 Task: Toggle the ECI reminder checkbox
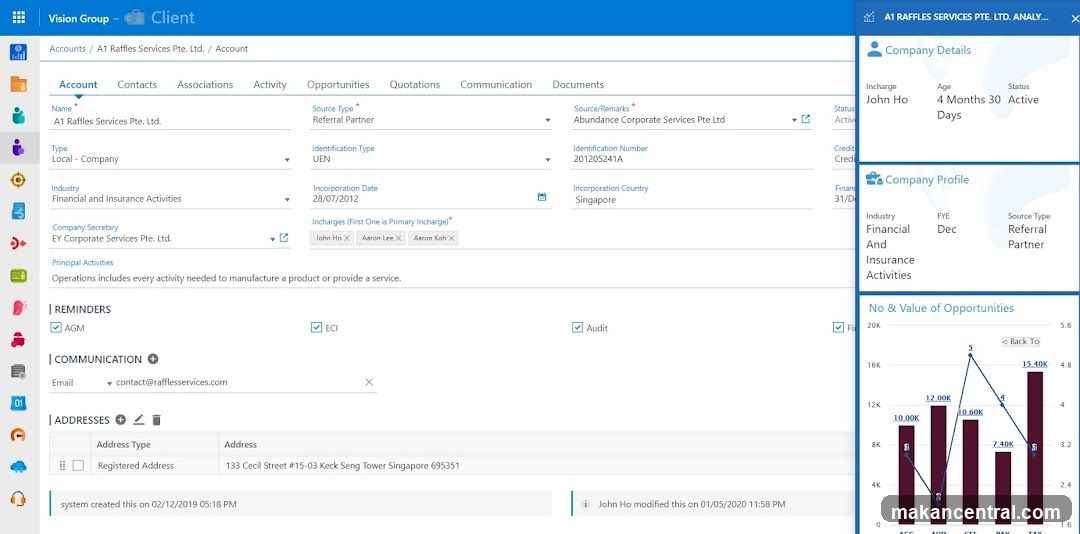pyautogui.click(x=317, y=327)
